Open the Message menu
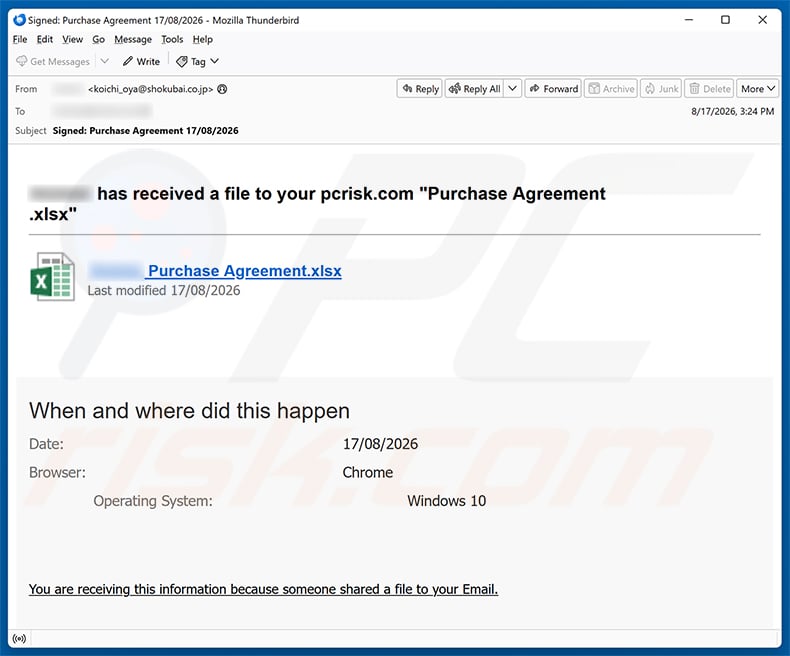This screenshot has width=790, height=656. (133, 39)
